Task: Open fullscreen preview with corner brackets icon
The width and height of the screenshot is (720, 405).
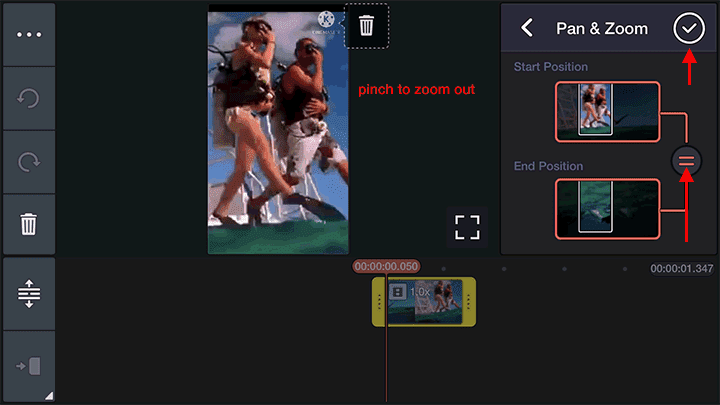Action: [x=467, y=227]
